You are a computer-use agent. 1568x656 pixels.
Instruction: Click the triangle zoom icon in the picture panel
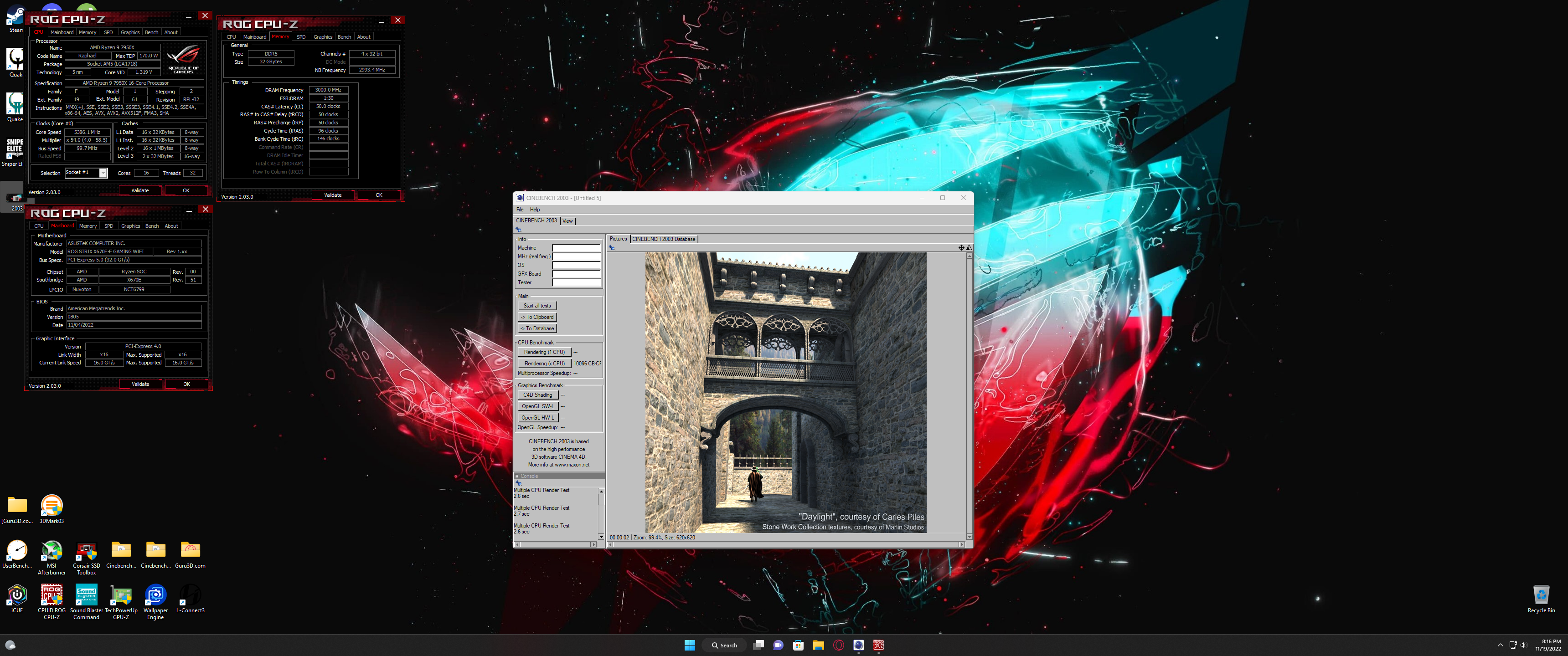click(969, 248)
